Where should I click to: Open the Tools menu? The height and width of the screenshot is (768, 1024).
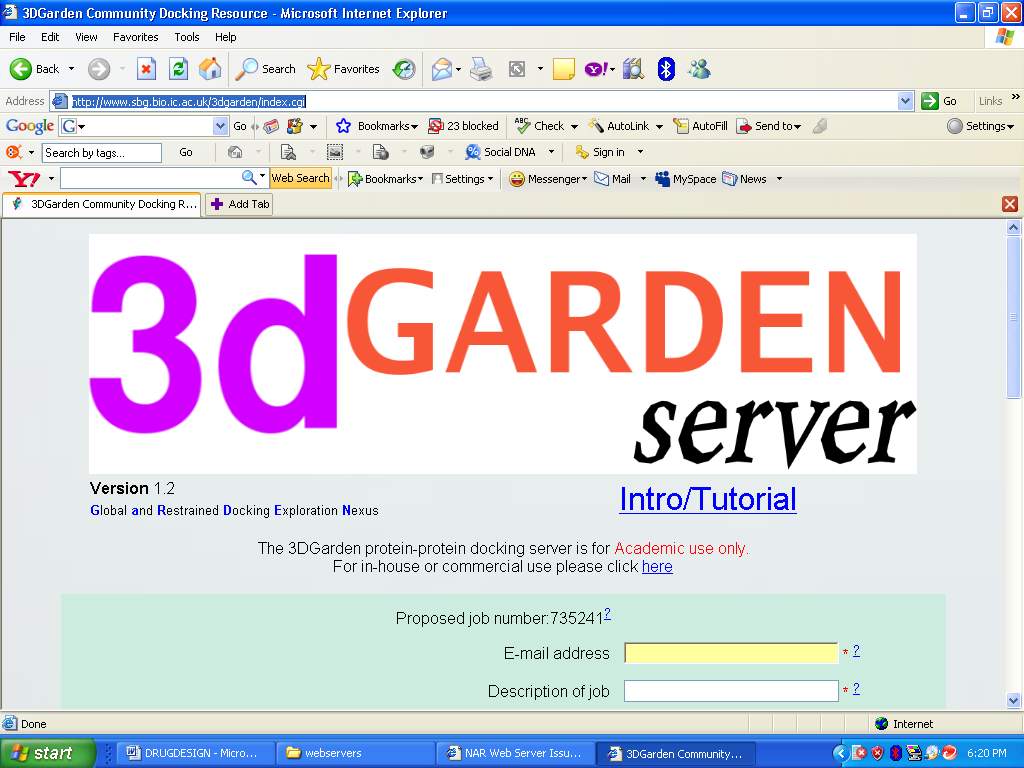187,37
